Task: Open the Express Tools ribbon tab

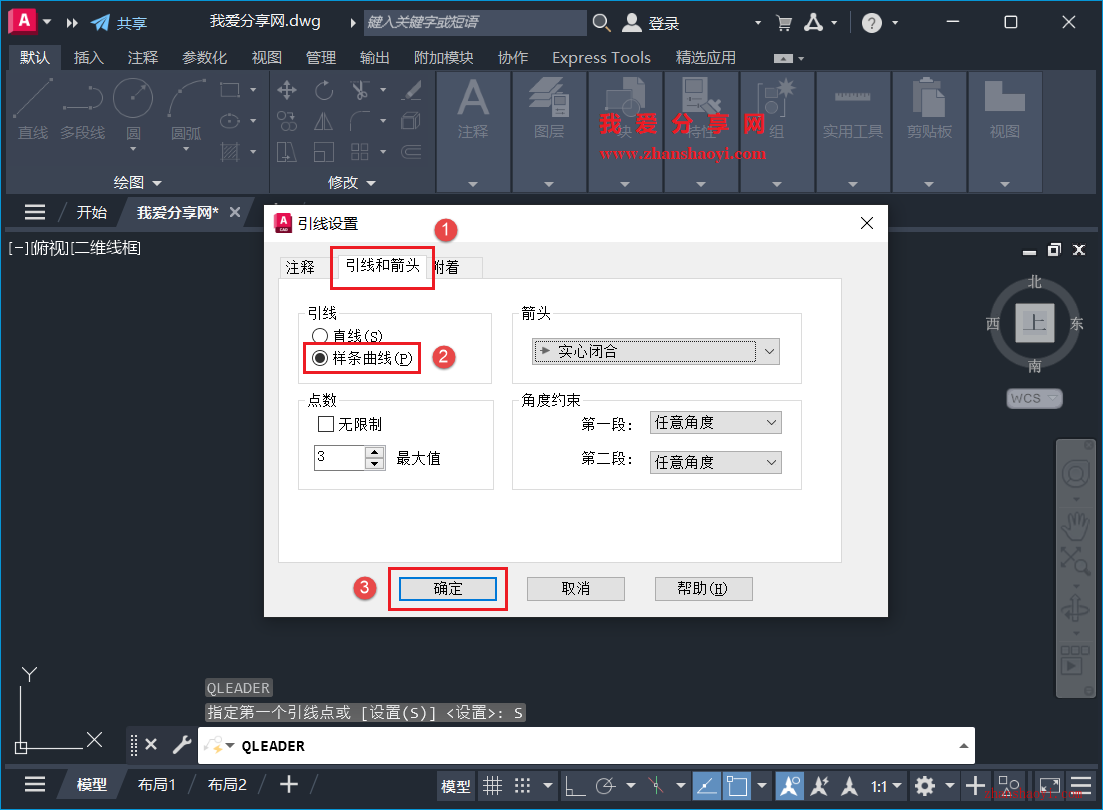Action: (x=601, y=58)
